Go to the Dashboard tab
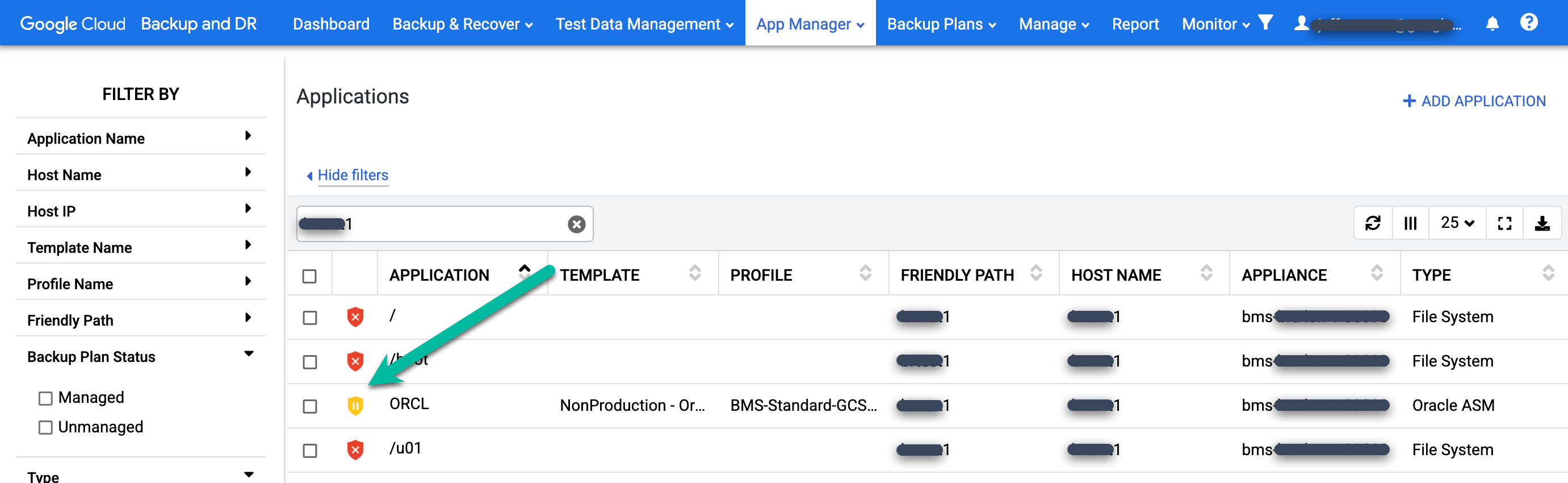1568x483 pixels. [330, 24]
